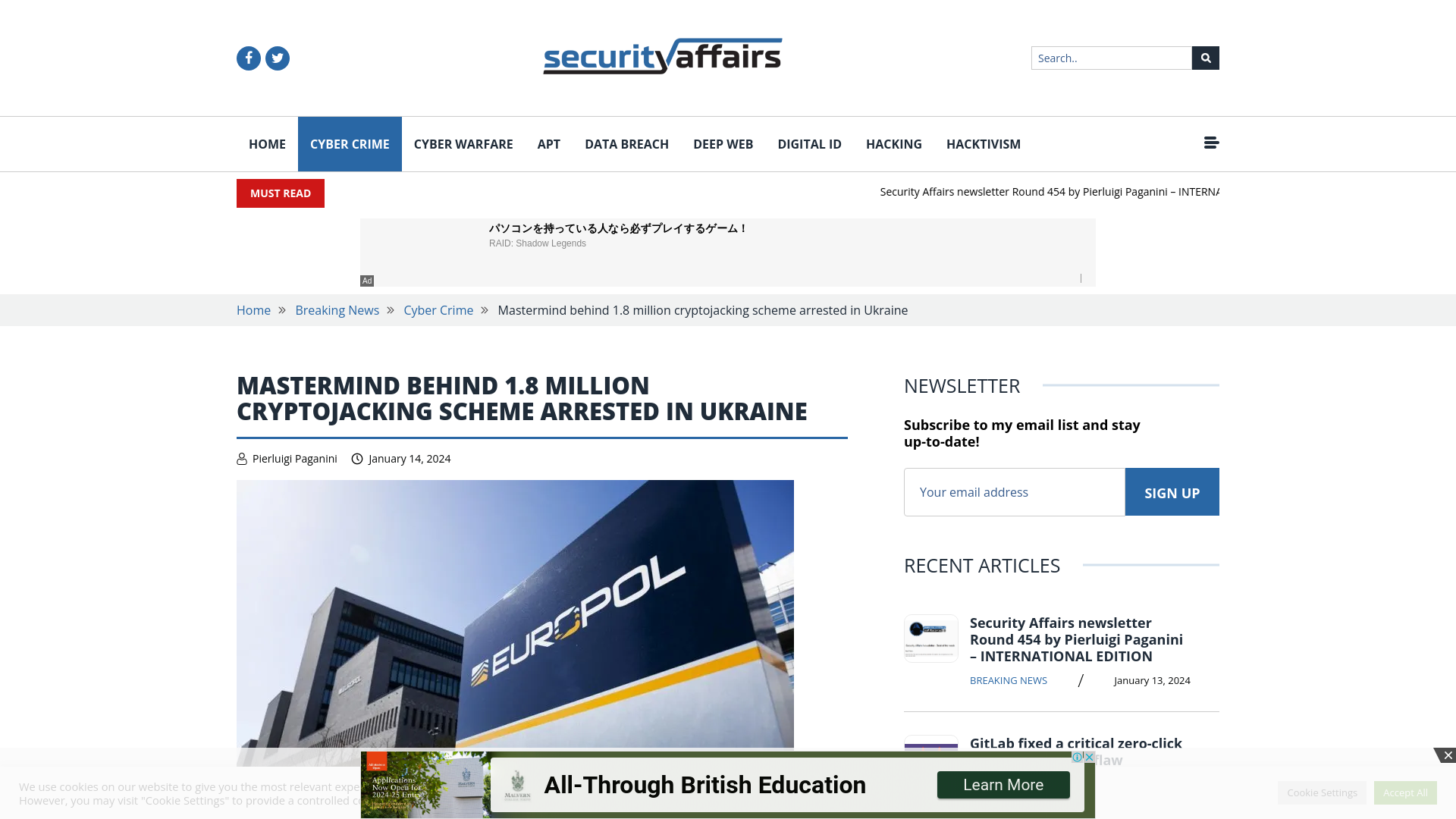Image resolution: width=1456 pixels, height=819 pixels.
Task: Select the HACKING menu tab
Action: pyautogui.click(x=893, y=143)
